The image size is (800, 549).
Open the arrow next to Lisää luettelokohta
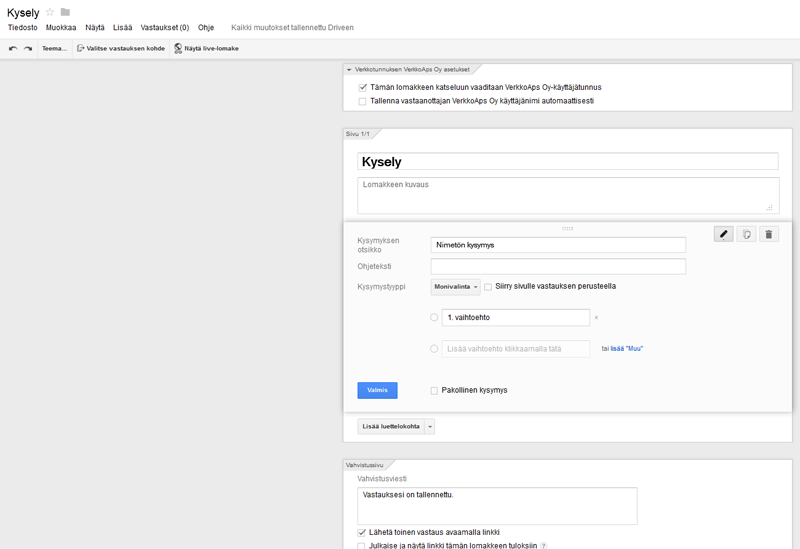(x=430, y=427)
